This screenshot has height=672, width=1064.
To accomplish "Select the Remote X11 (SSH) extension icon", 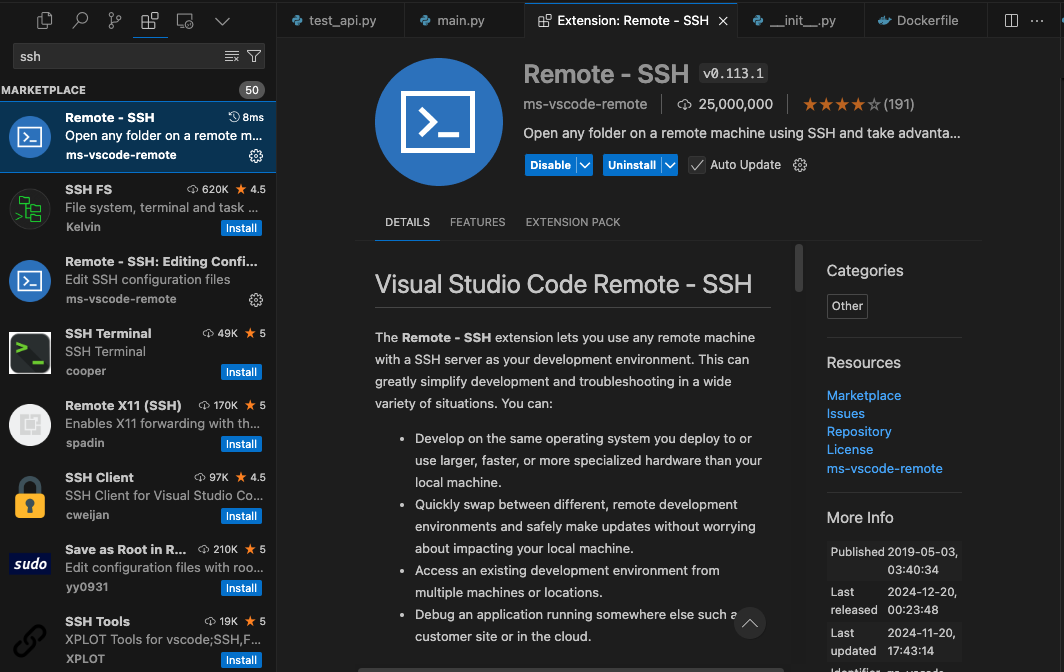I will (30, 425).
